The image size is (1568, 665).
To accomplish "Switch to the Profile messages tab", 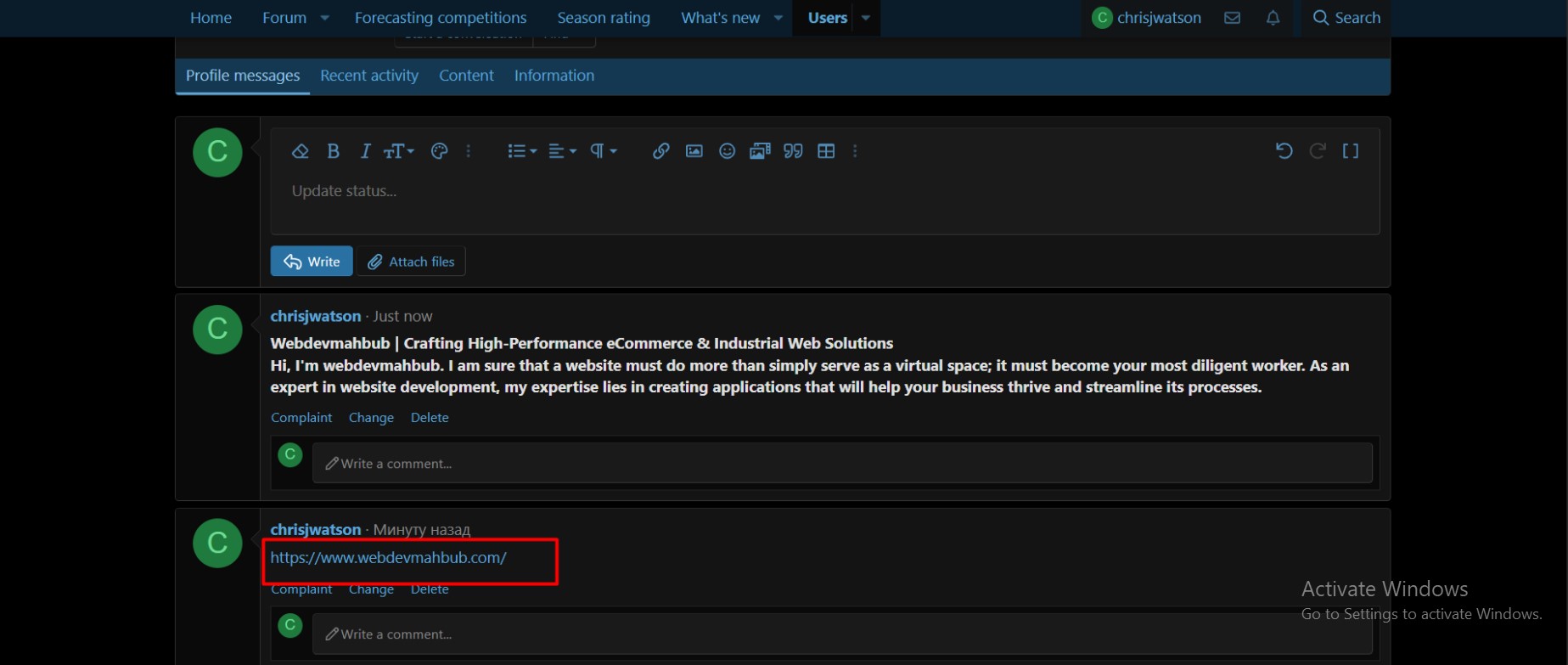I will (243, 76).
